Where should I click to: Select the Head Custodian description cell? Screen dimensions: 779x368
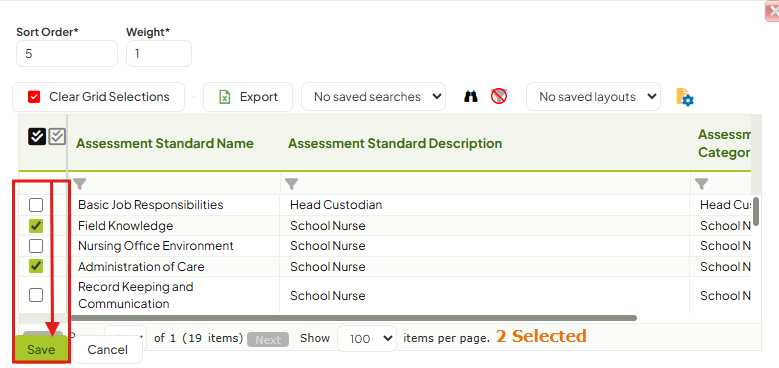tap(484, 205)
